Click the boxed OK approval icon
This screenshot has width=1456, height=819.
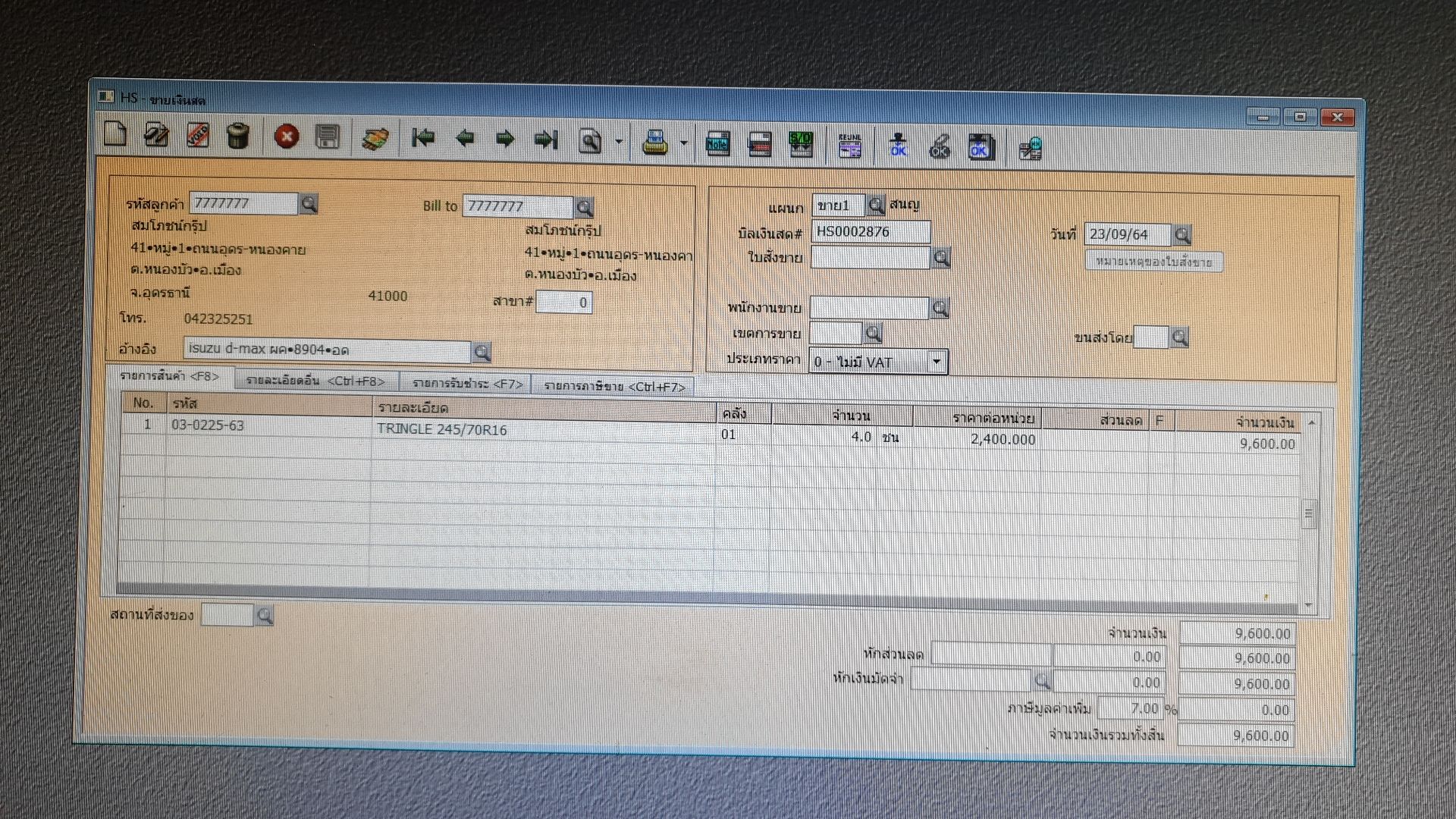click(980, 147)
